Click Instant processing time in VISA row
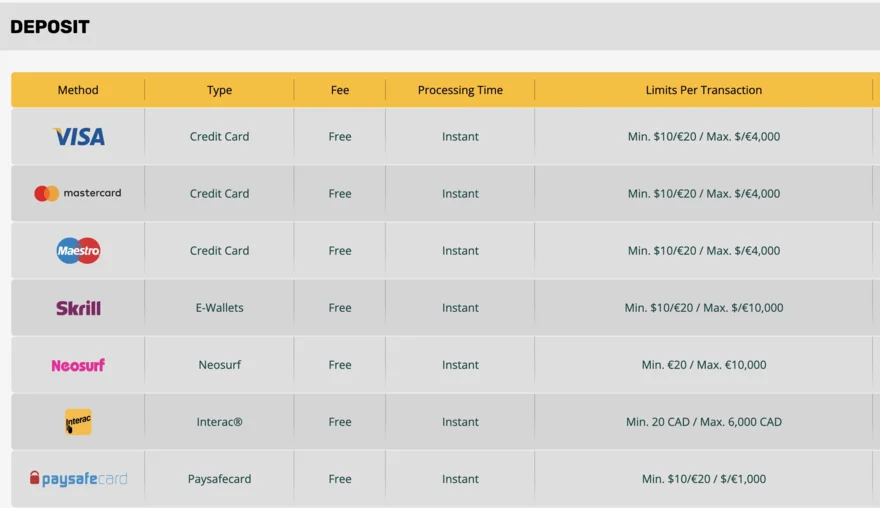This screenshot has width=880, height=508. 460,136
